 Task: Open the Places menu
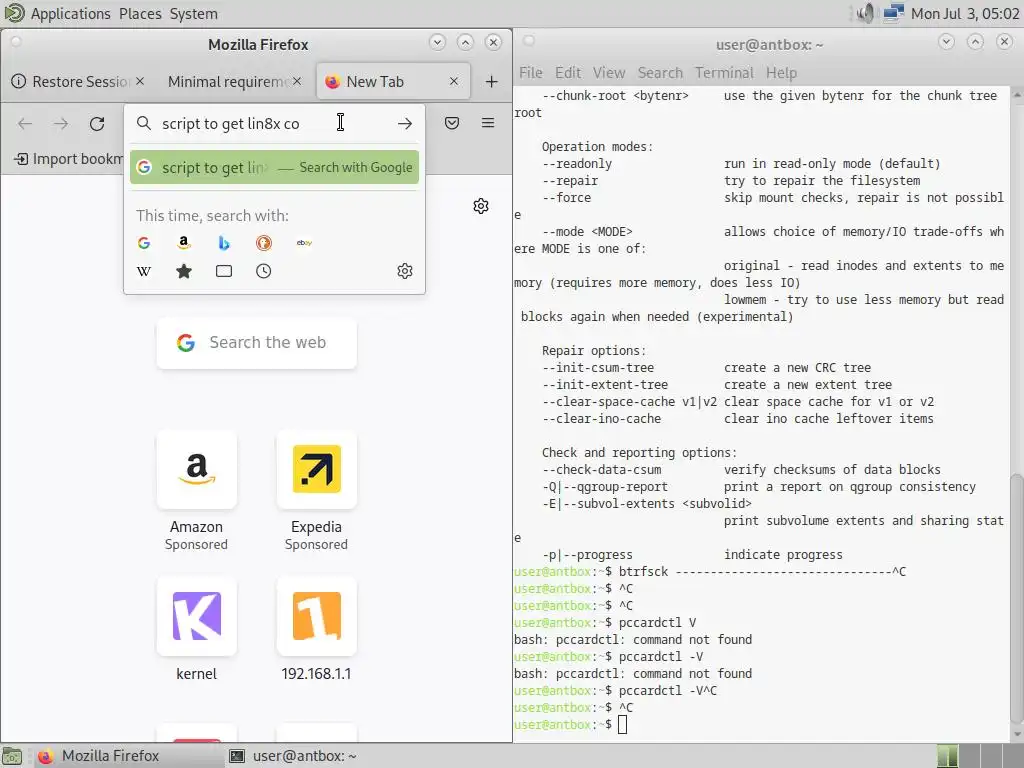click(140, 14)
